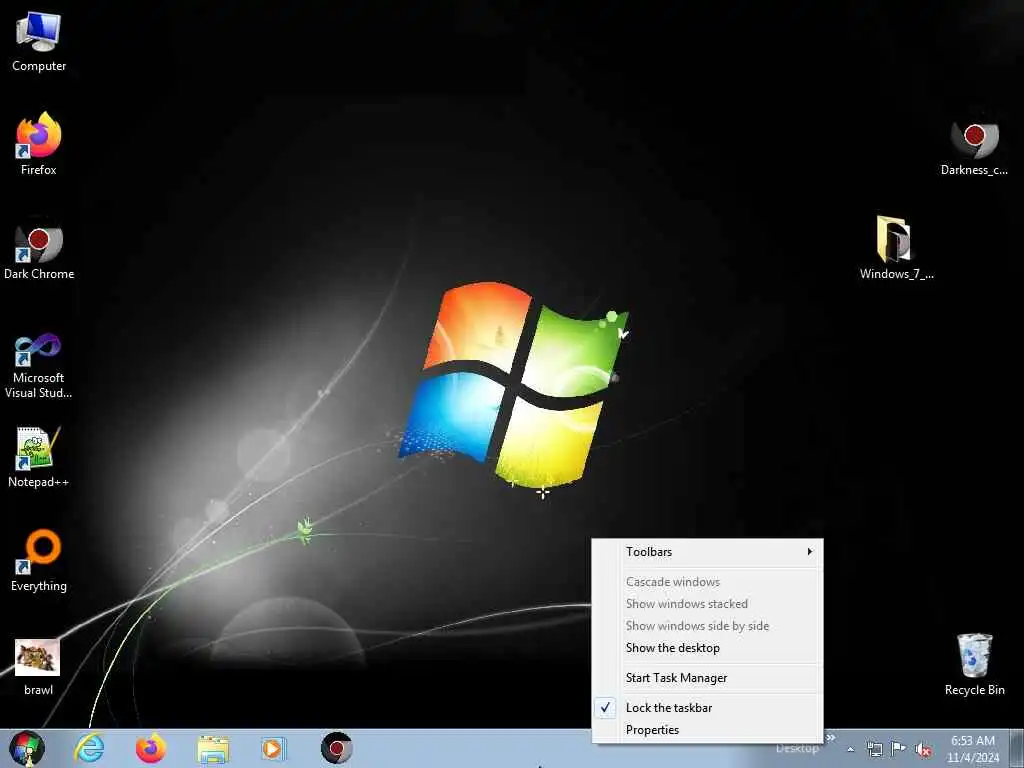Image resolution: width=1024 pixels, height=768 pixels.
Task: Launch Dark Chrome from the taskbar
Action: (x=336, y=748)
